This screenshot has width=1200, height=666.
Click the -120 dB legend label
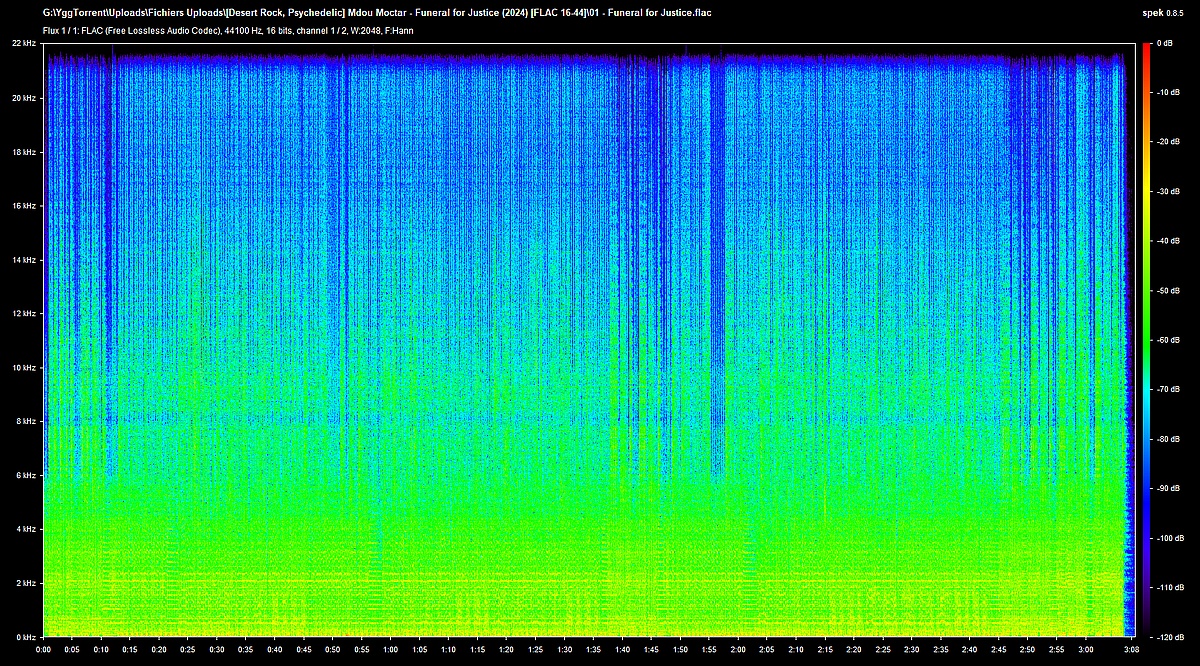[1167, 637]
